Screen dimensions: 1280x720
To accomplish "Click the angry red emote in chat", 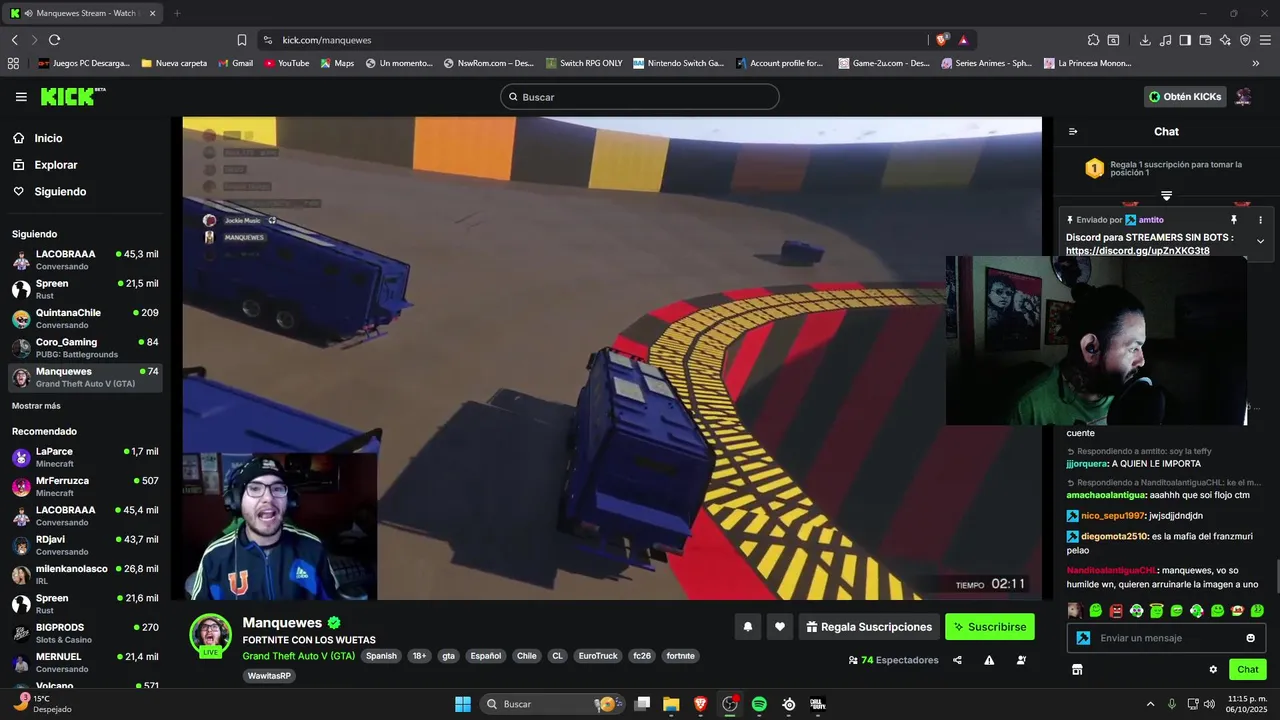I will click(1116, 611).
